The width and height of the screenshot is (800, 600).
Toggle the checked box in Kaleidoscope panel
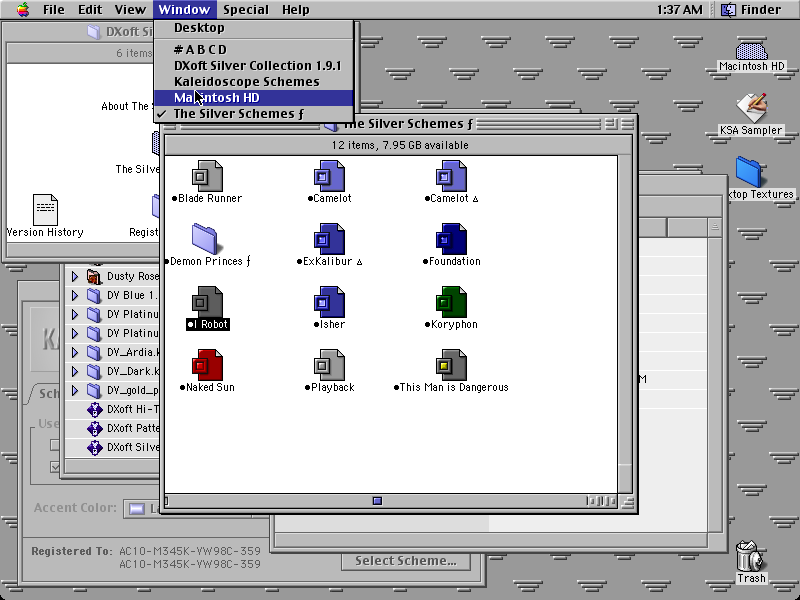[55, 467]
